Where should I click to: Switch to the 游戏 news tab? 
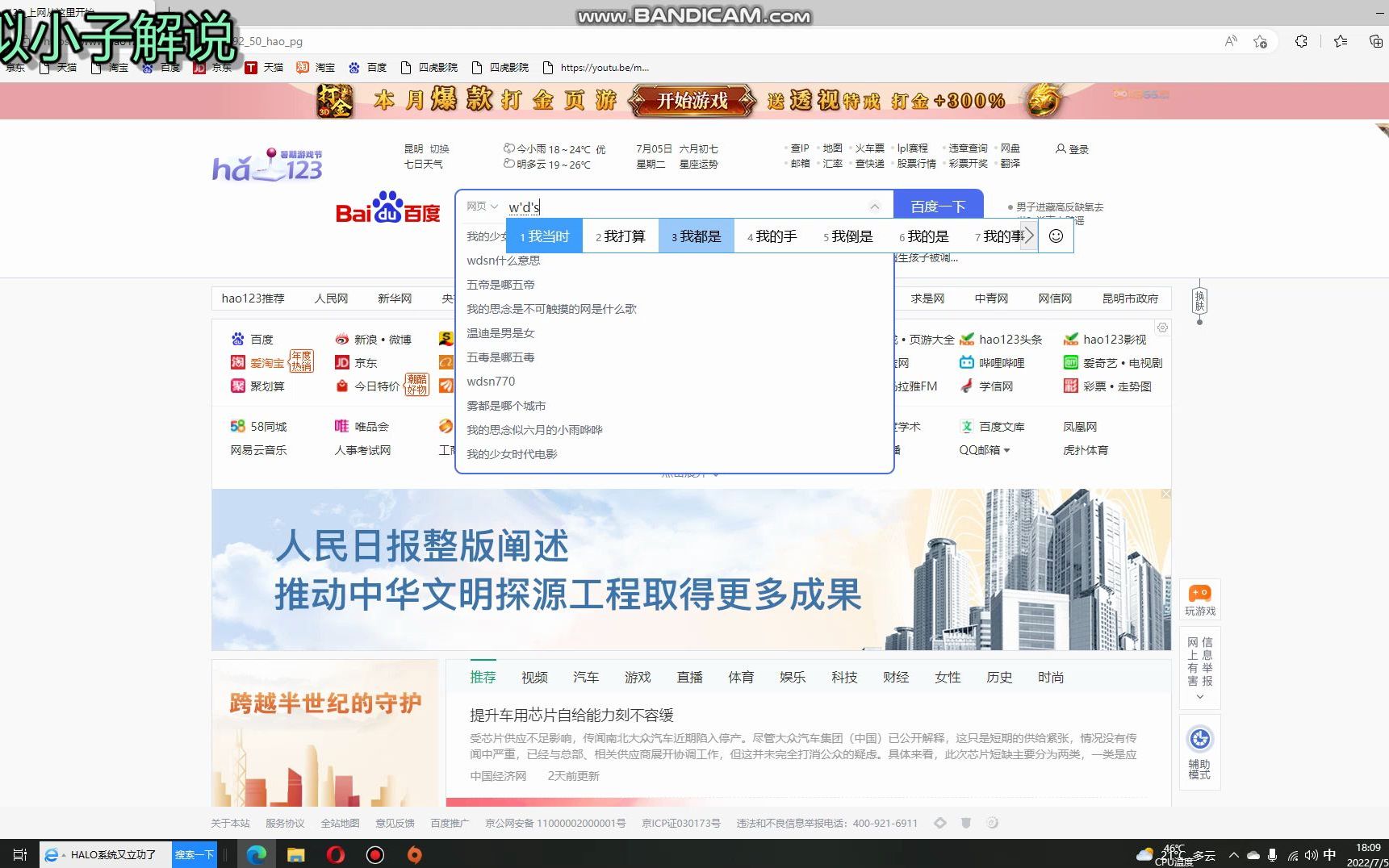(x=638, y=678)
